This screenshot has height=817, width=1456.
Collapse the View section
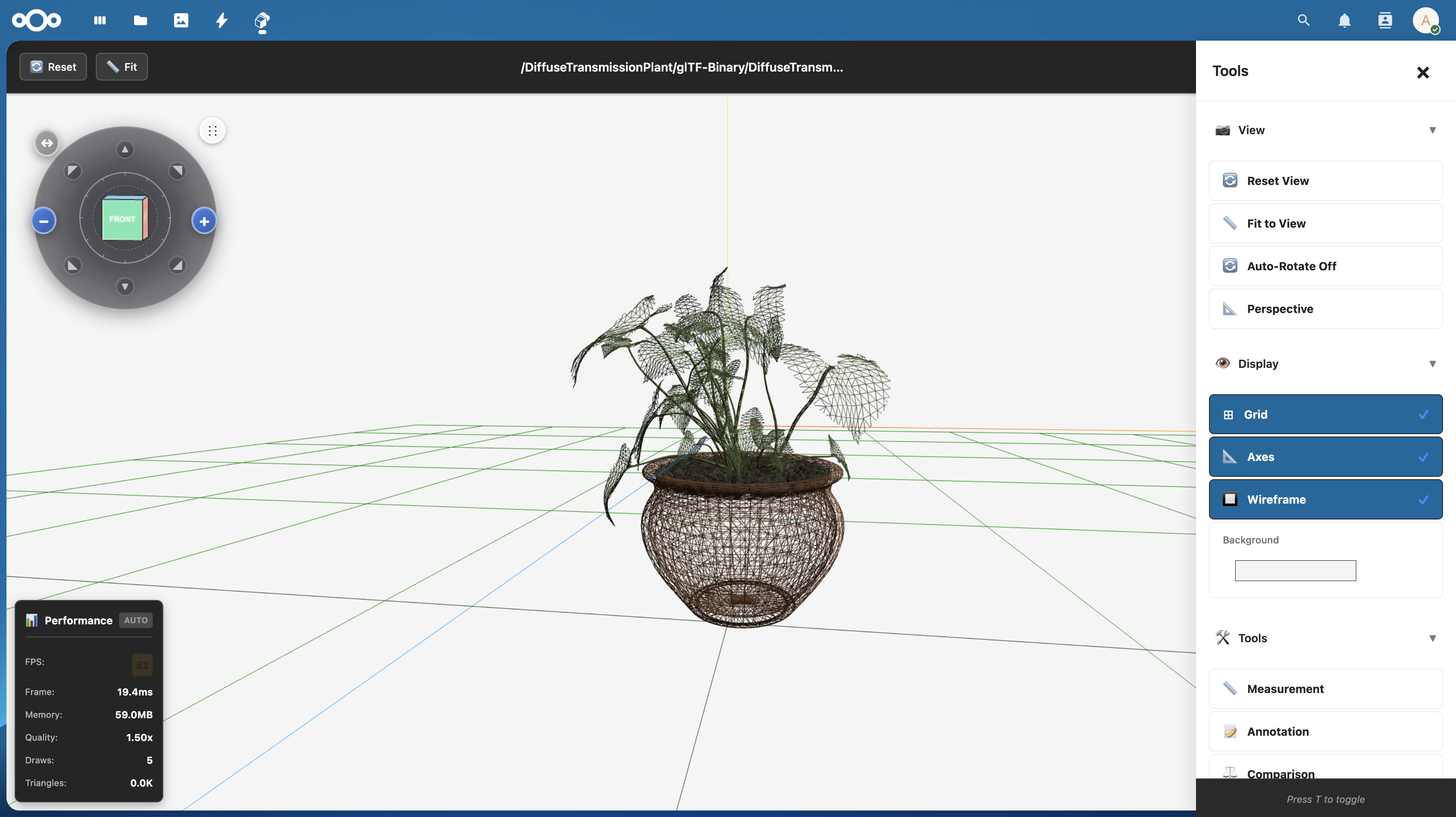[1432, 130]
